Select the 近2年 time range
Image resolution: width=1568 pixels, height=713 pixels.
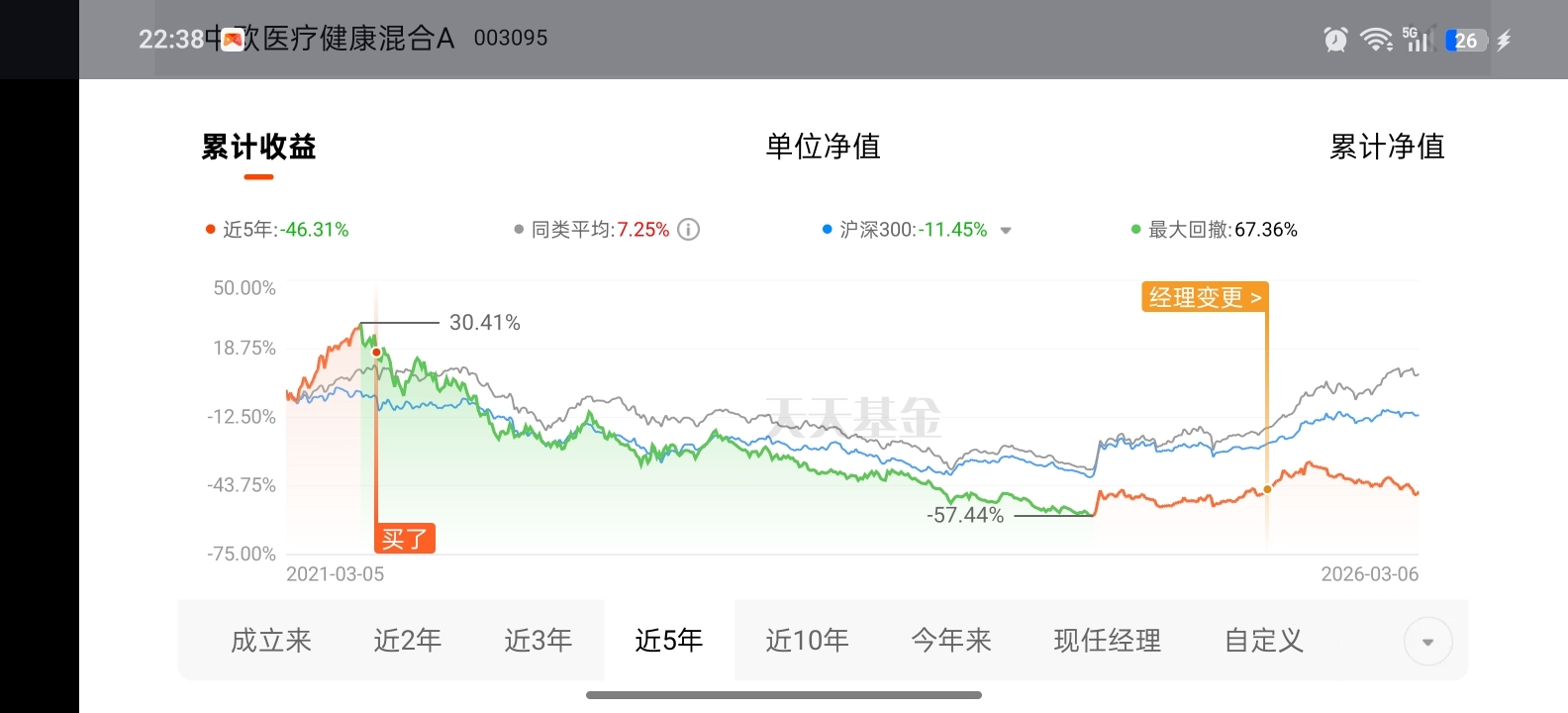407,641
